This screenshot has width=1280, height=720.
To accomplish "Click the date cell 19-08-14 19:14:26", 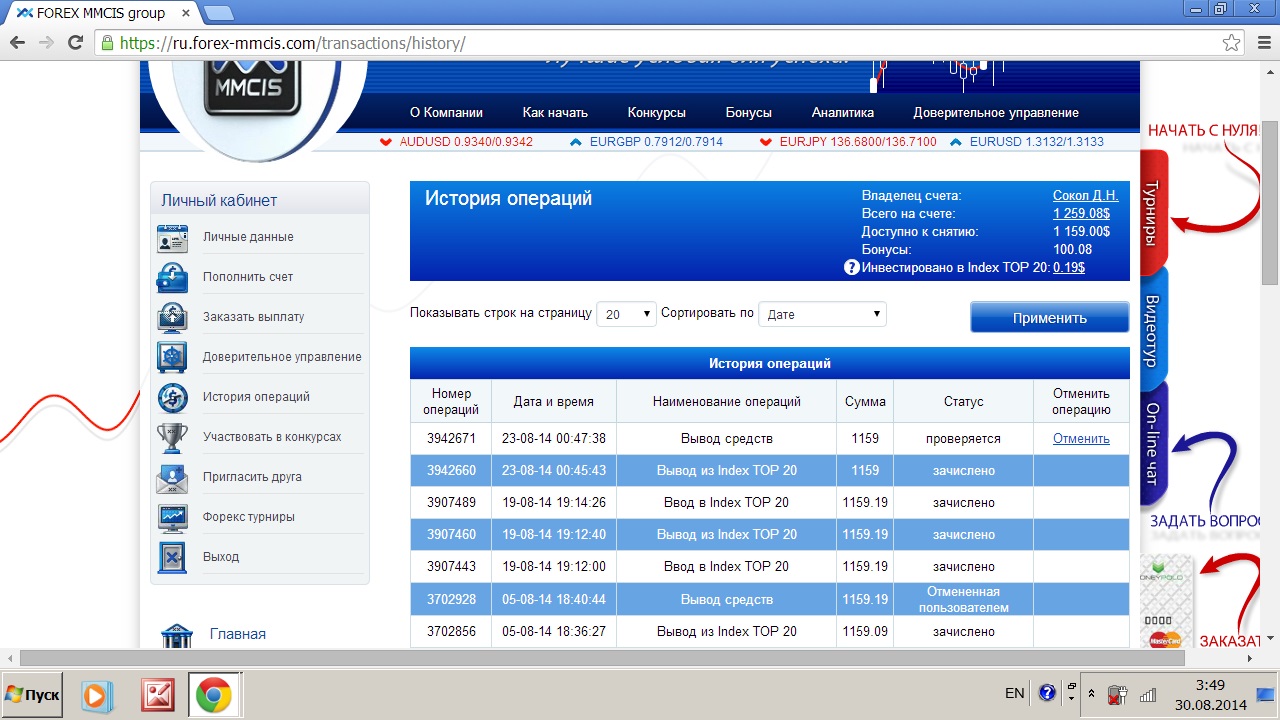I will coord(554,502).
